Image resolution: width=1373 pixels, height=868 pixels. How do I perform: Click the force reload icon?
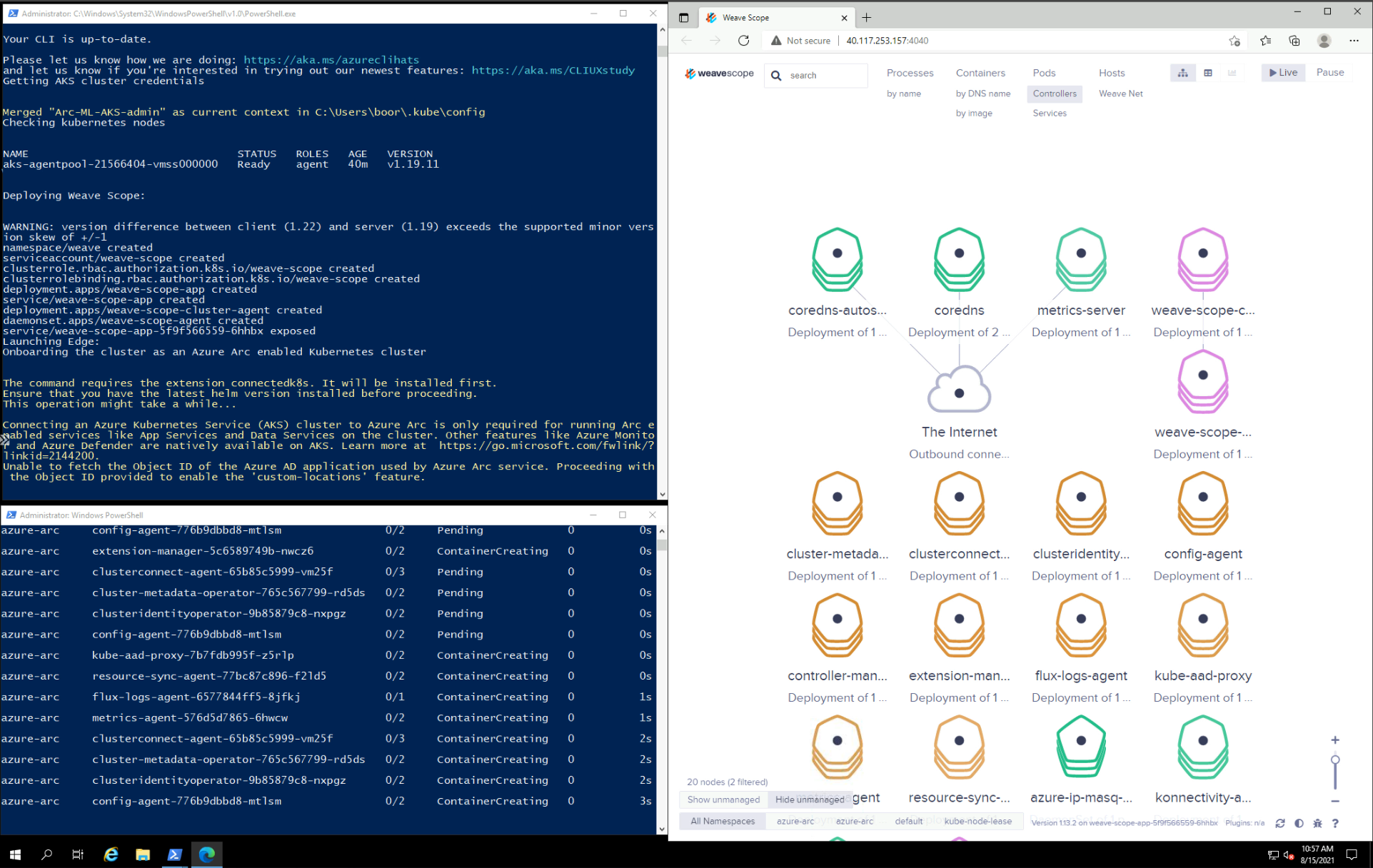pyautogui.click(x=1280, y=823)
